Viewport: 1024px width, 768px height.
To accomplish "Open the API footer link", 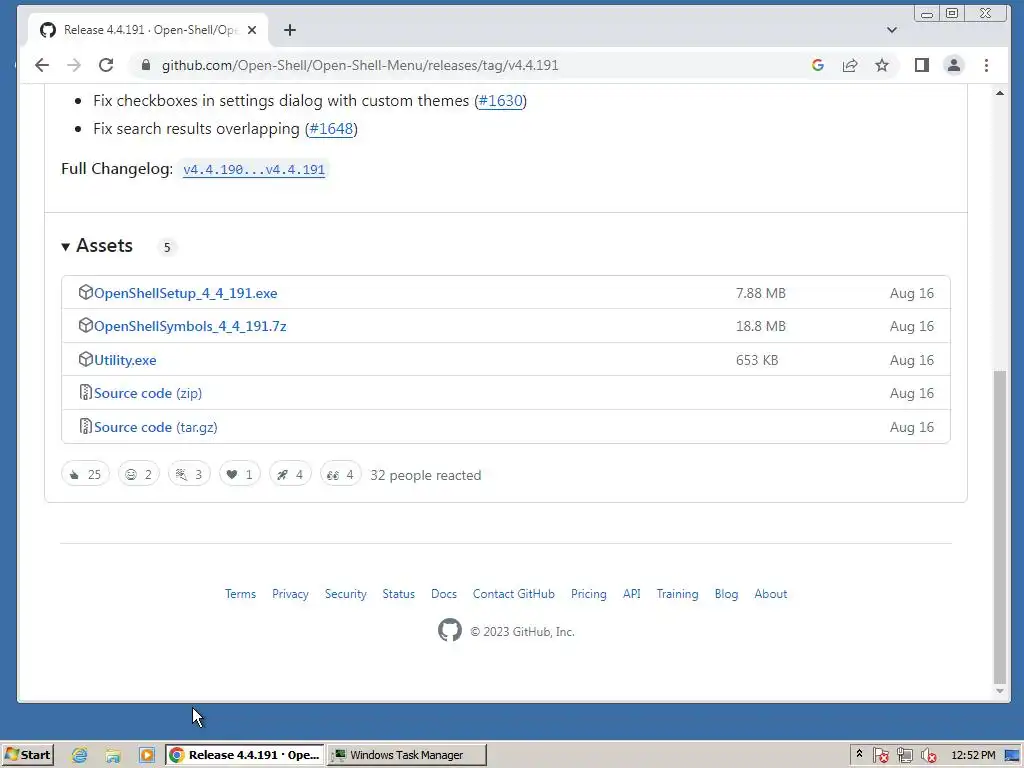I will click(x=632, y=594).
